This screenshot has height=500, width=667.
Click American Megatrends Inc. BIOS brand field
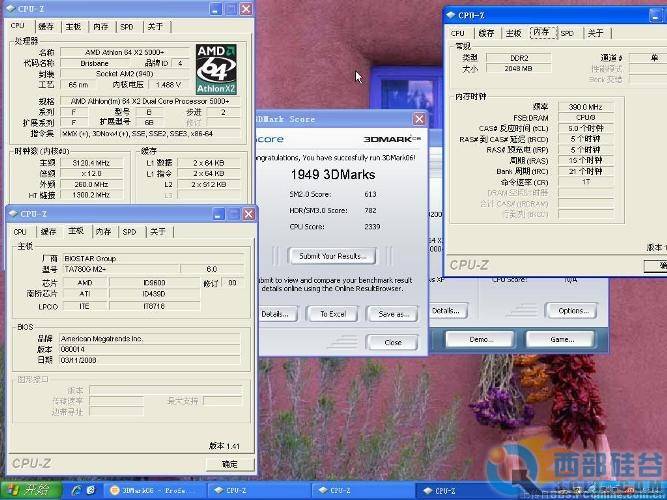click(150, 339)
